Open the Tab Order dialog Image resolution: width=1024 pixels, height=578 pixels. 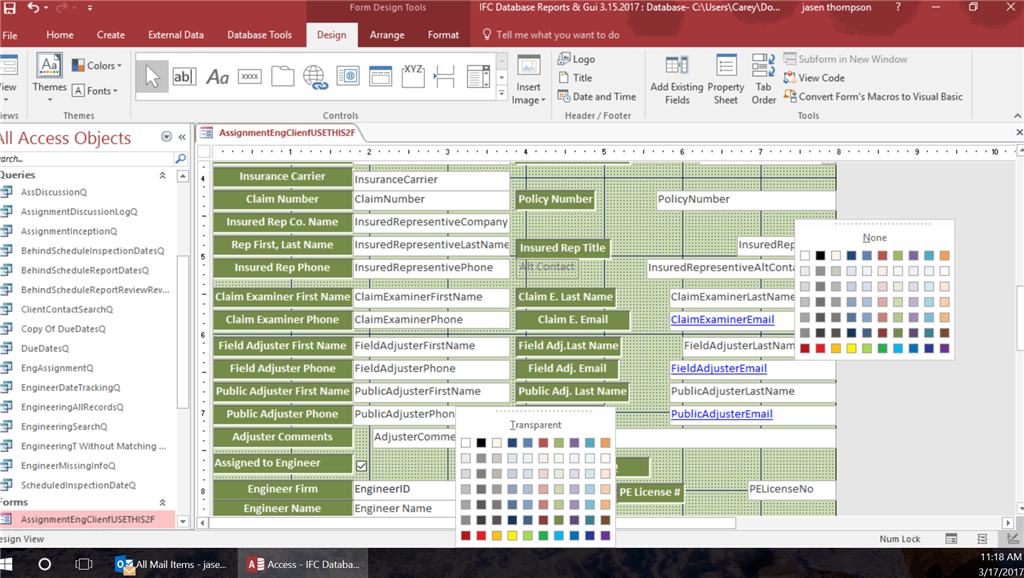pyautogui.click(x=764, y=80)
